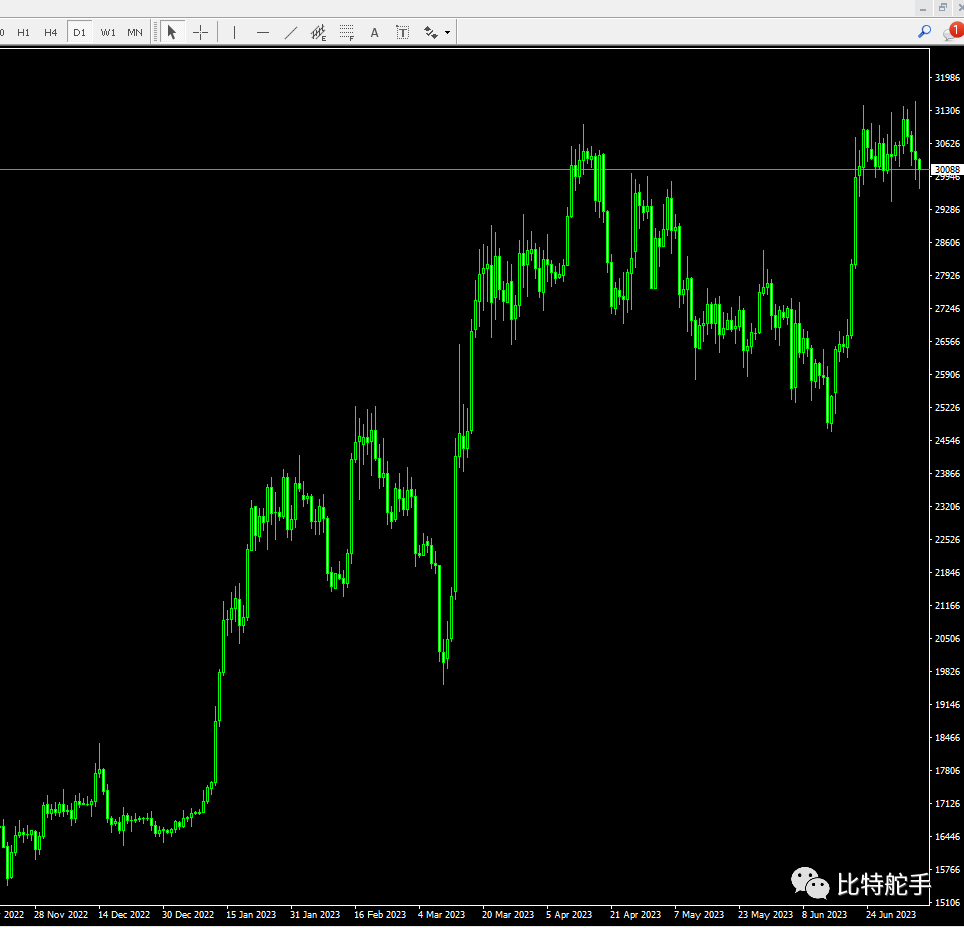The height and width of the screenshot is (928, 964).
Task: Click the 24 Jun 2023 date label
Action: (x=891, y=914)
